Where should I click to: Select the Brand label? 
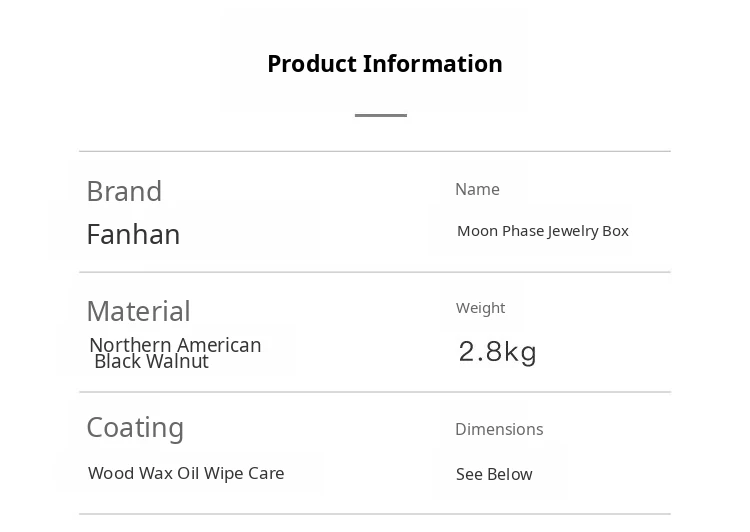pos(124,191)
